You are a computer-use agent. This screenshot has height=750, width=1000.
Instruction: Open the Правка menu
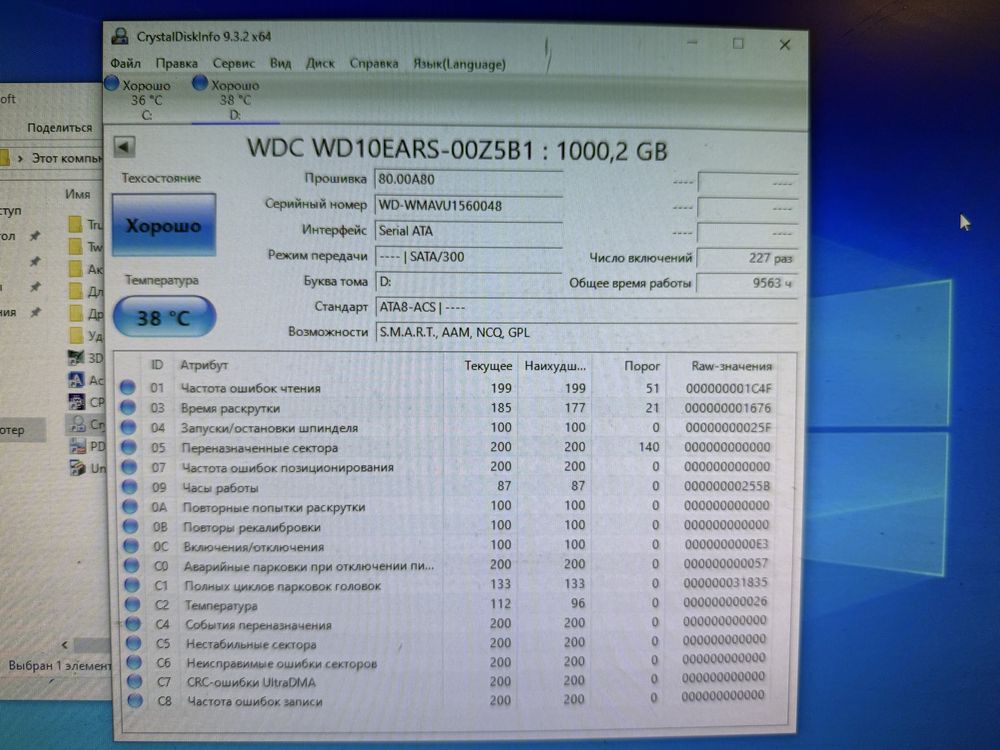pyautogui.click(x=177, y=63)
